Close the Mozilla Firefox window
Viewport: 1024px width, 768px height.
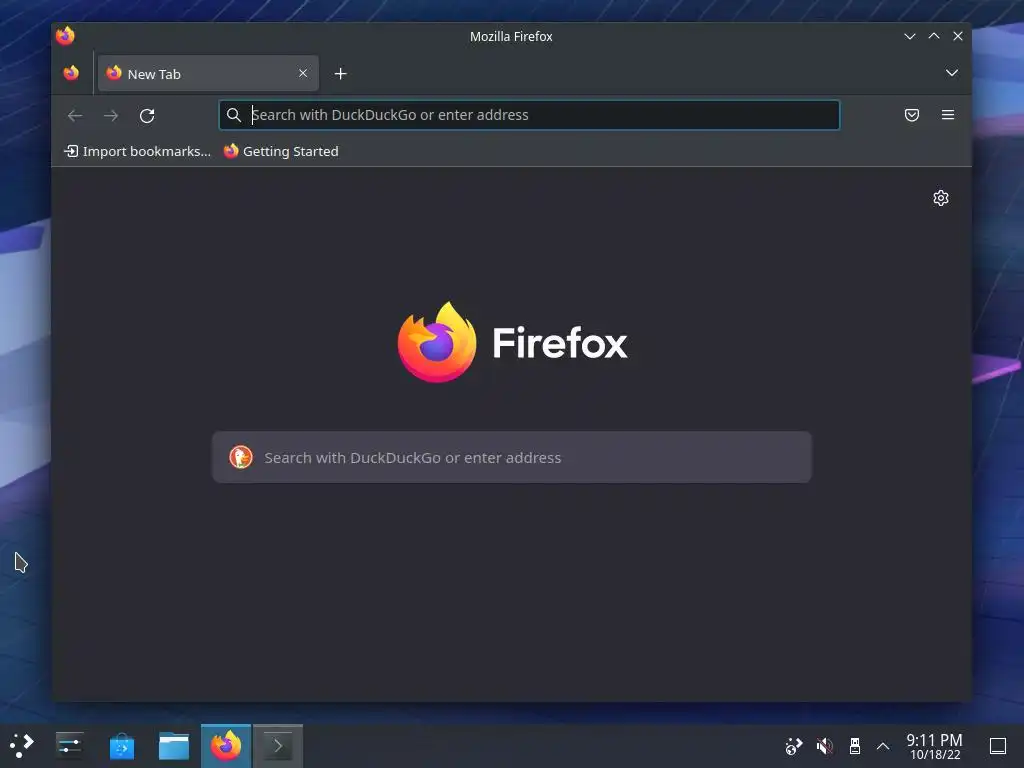[957, 37]
